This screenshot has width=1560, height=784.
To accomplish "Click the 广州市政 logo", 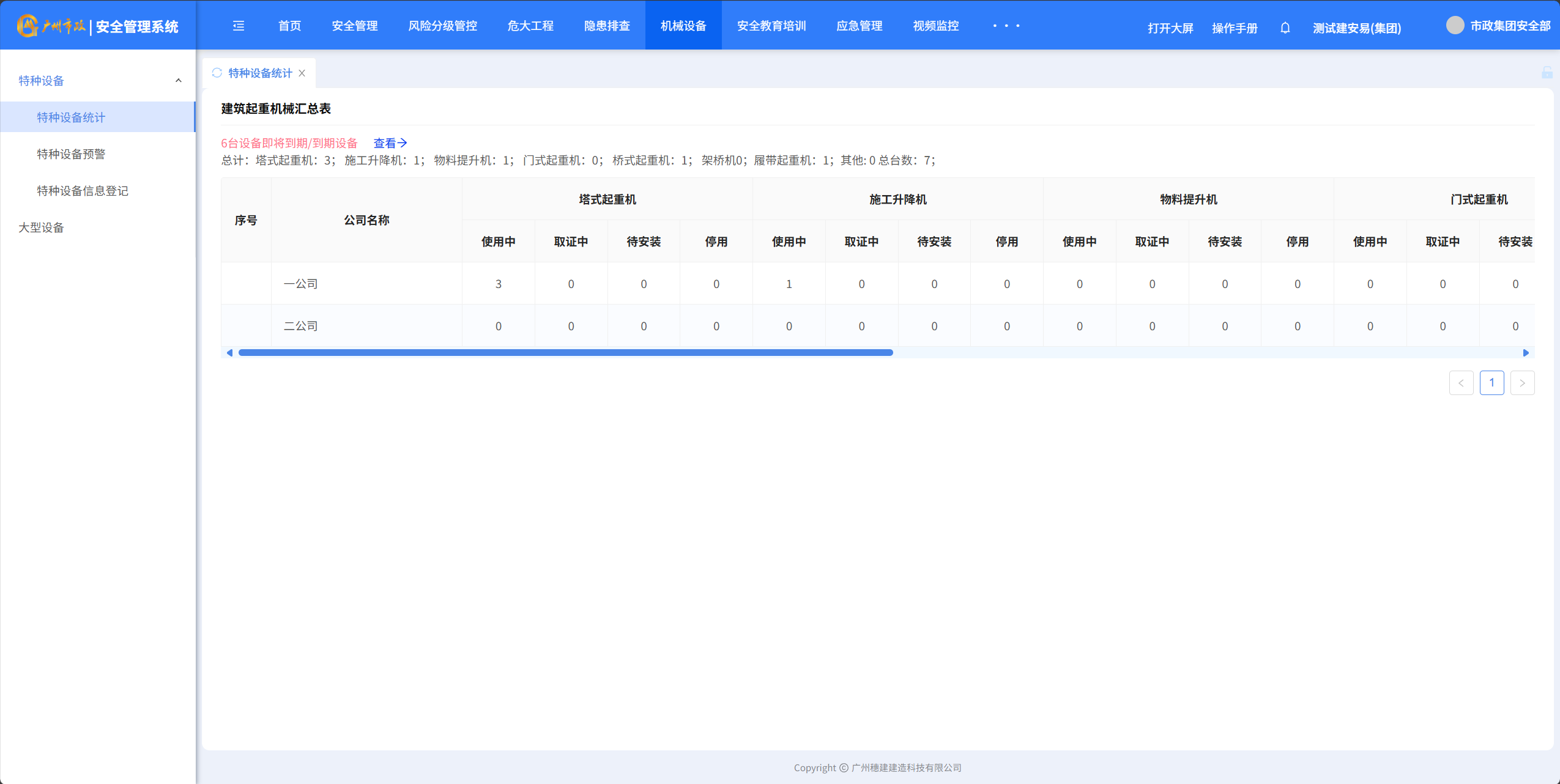I will coord(51,26).
